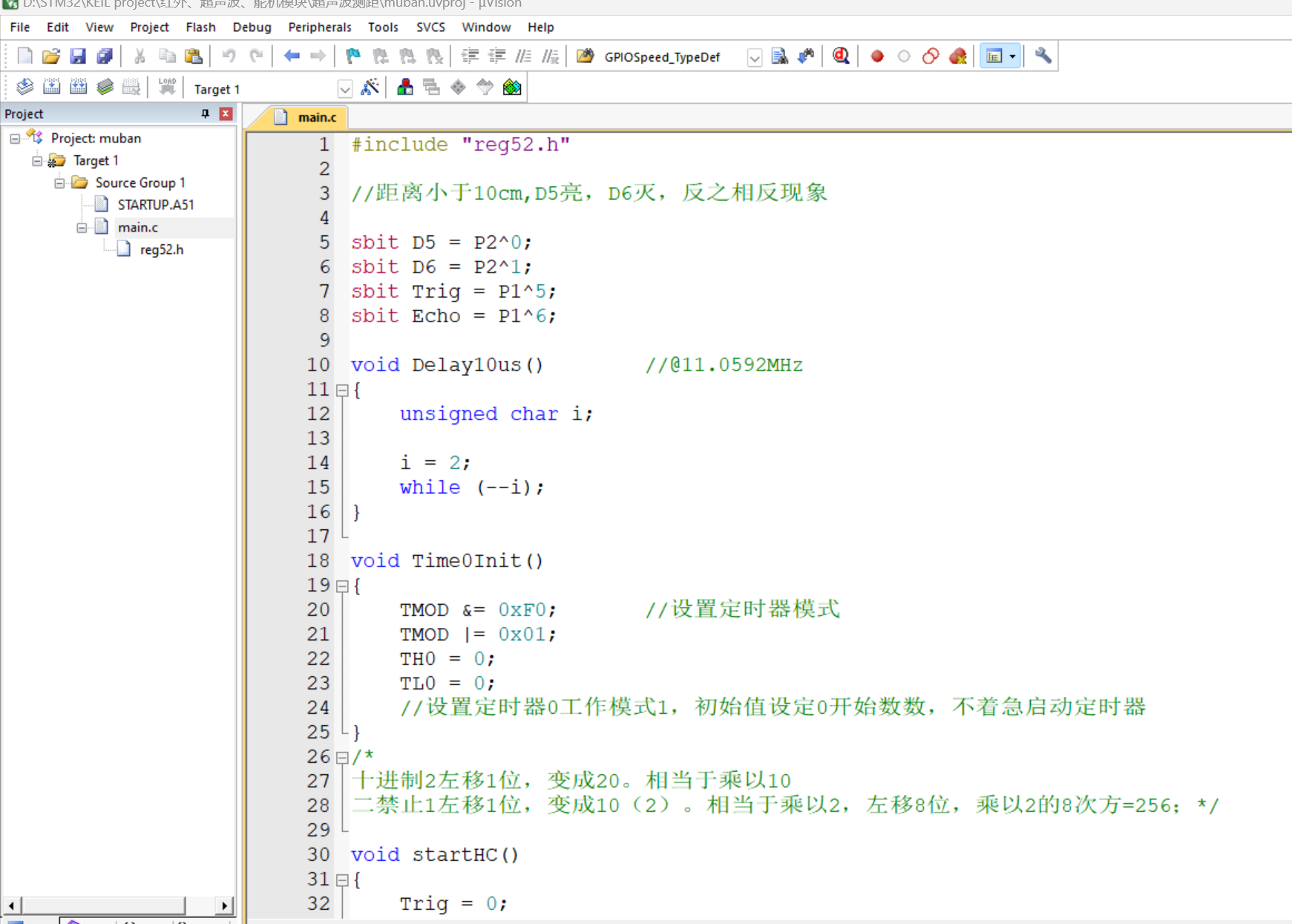
Task: Save all files with the multi-disk icon
Action: pyautogui.click(x=105, y=56)
